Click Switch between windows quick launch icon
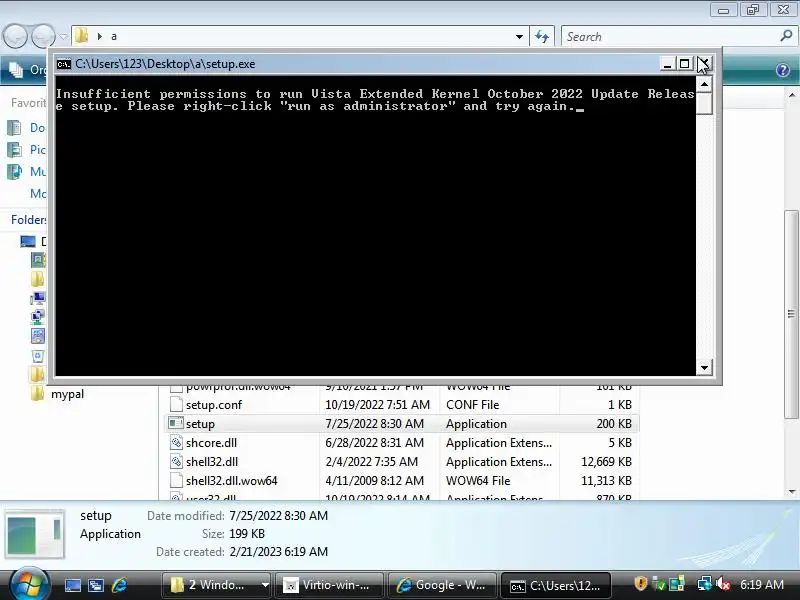Viewport: 800px width, 600px height. 96,585
